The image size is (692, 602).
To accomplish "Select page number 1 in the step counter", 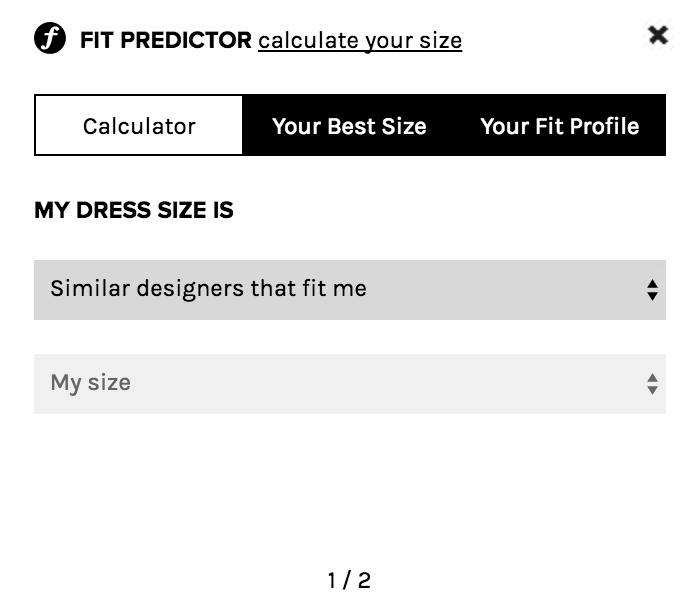I will pyautogui.click(x=332, y=580).
